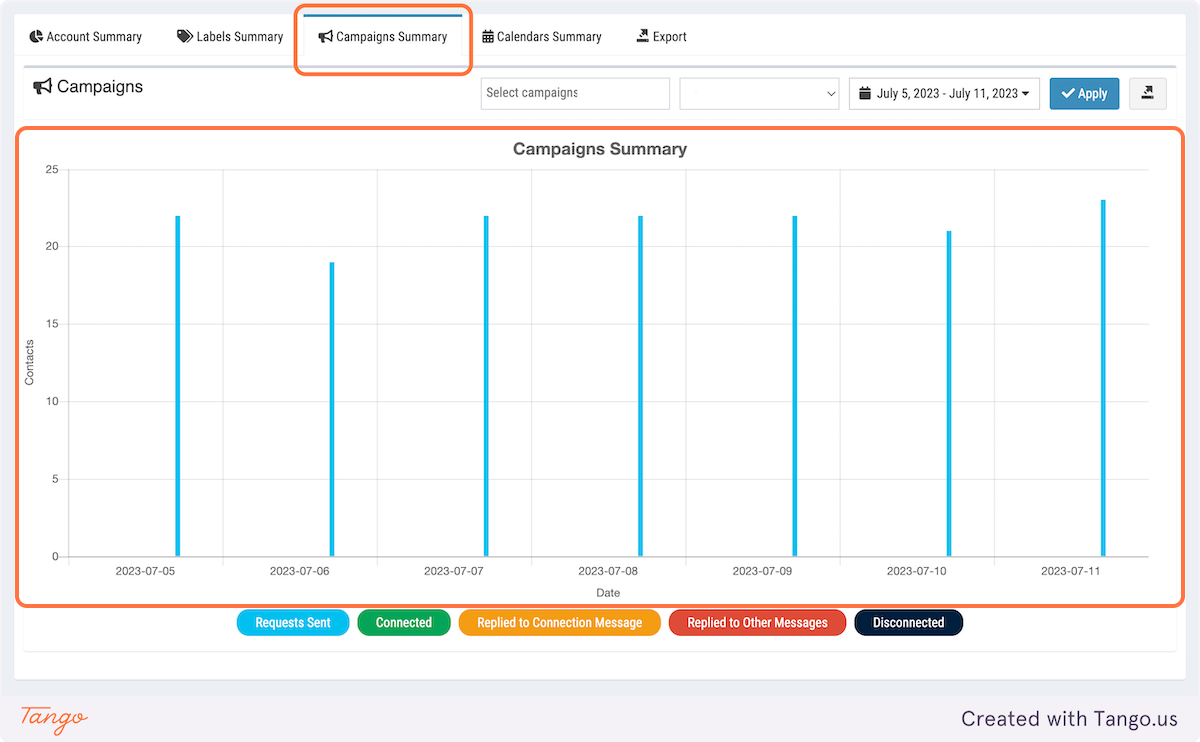Click the megaphone icon beside Campaigns heading
1200x742 pixels.
[x=42, y=87]
